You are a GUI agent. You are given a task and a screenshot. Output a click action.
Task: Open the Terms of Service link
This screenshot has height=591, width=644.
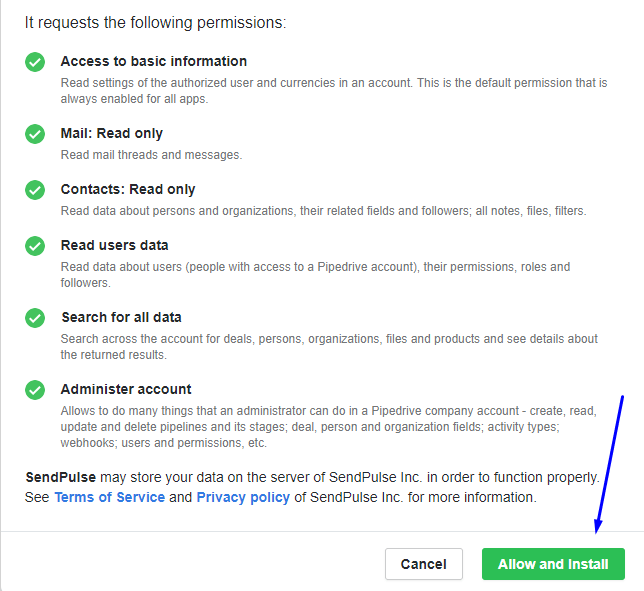pos(110,497)
